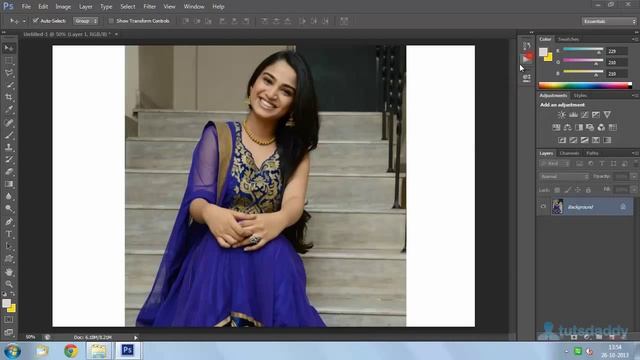Viewport: 640px width, 360px height.
Task: Open the layer Kind filter dropdown
Action: (x=555, y=164)
